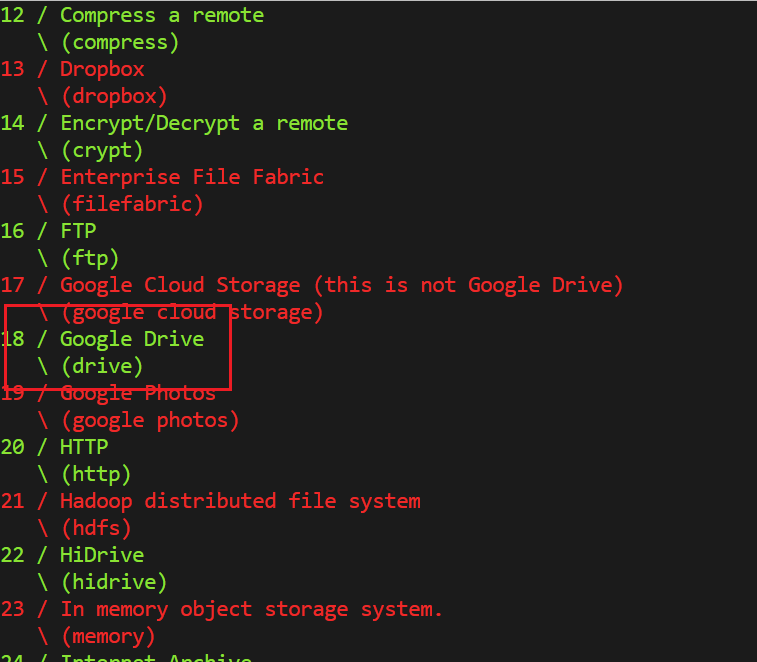
Task: Click the "Google Cloud Storage" option line
Action: point(341,285)
